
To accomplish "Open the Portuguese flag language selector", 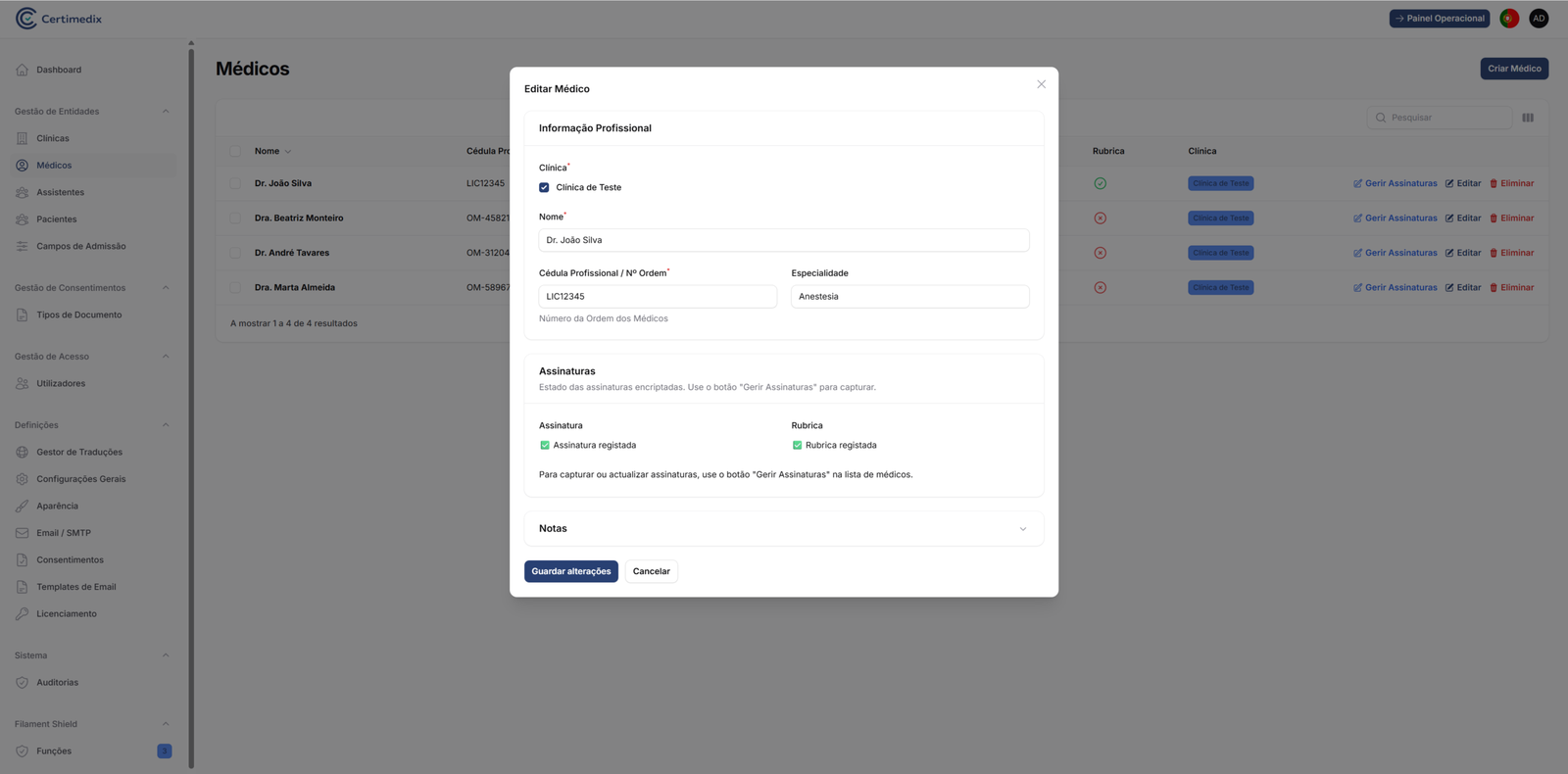I will click(x=1509, y=19).
